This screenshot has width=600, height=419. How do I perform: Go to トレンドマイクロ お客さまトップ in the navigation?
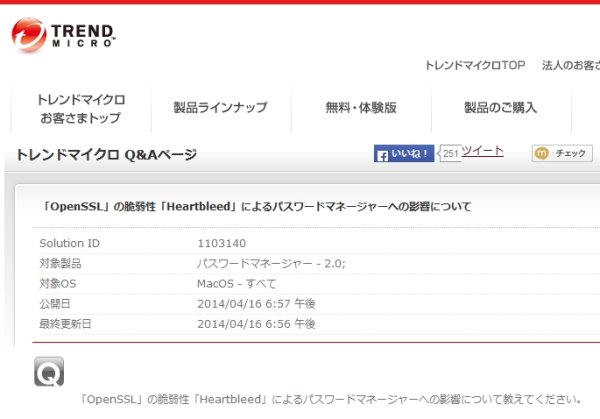coord(81,109)
